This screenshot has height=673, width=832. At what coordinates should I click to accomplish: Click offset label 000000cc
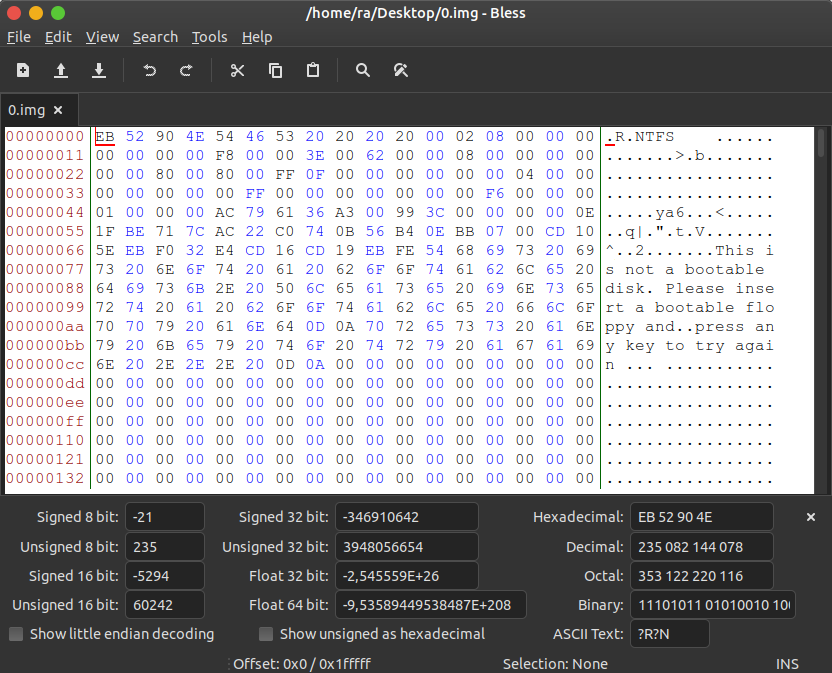[45, 364]
